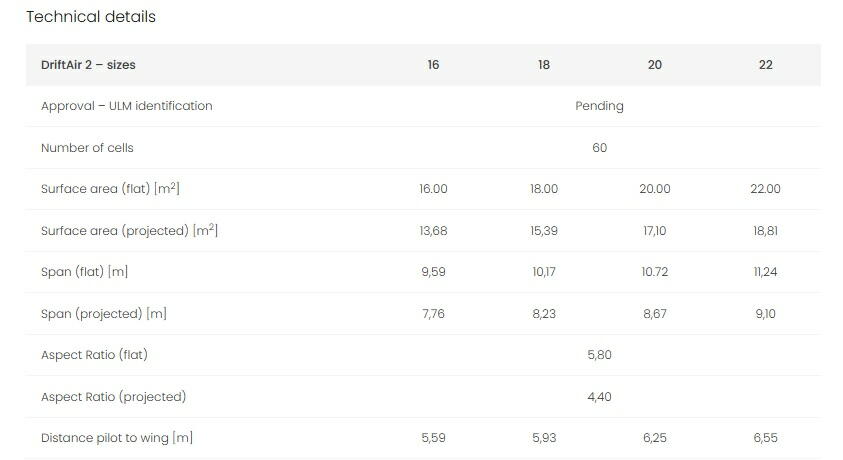The height and width of the screenshot is (460, 843).
Task: Click the Approval – ULM identification label
Action: click(x=126, y=106)
